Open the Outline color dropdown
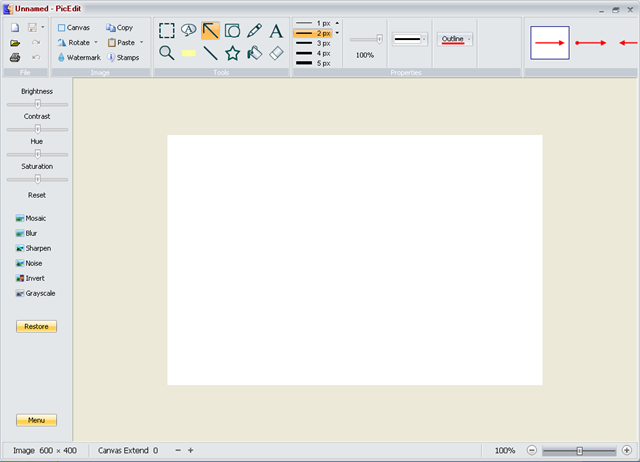The width and height of the screenshot is (640, 462). click(x=469, y=39)
